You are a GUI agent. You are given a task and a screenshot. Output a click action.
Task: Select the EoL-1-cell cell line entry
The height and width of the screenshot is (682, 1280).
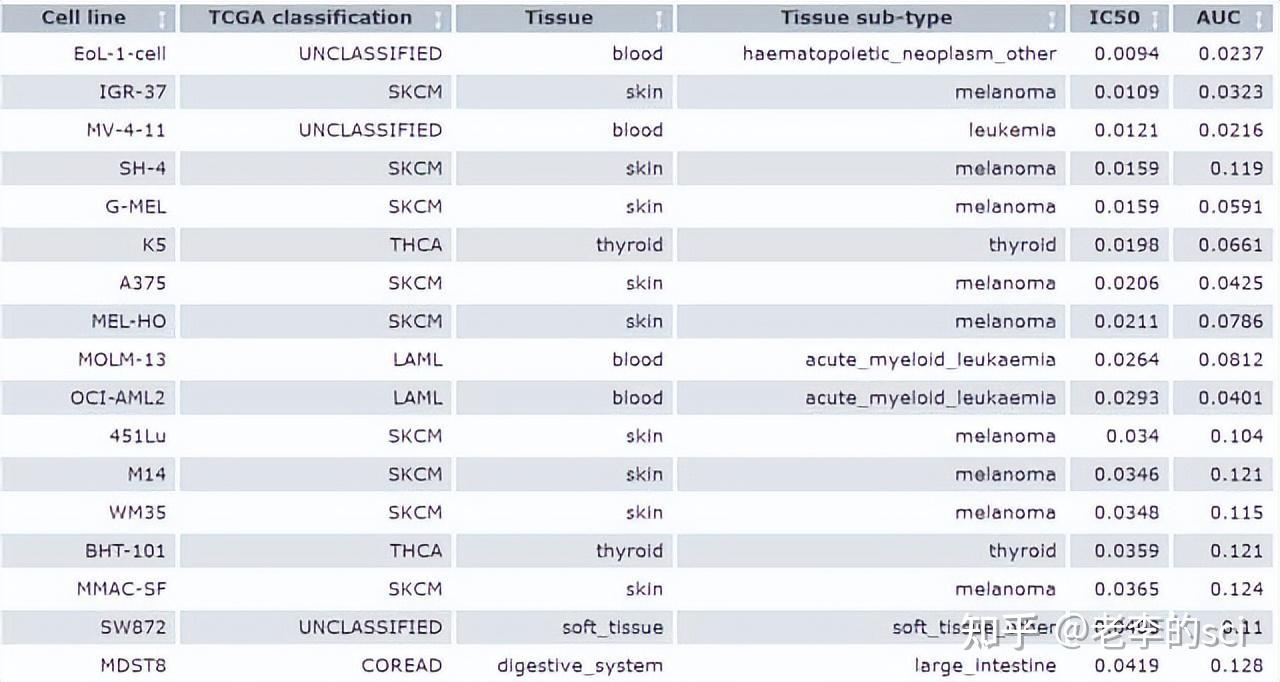click(120, 54)
